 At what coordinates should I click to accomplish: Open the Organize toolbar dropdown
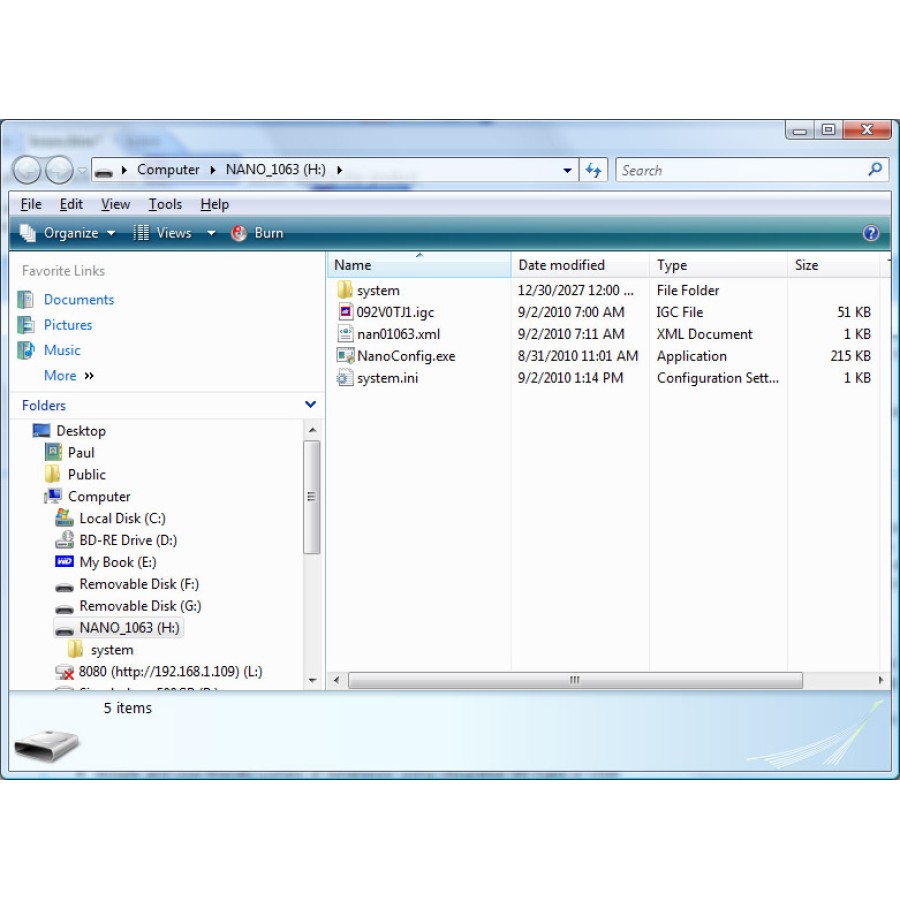pos(68,233)
